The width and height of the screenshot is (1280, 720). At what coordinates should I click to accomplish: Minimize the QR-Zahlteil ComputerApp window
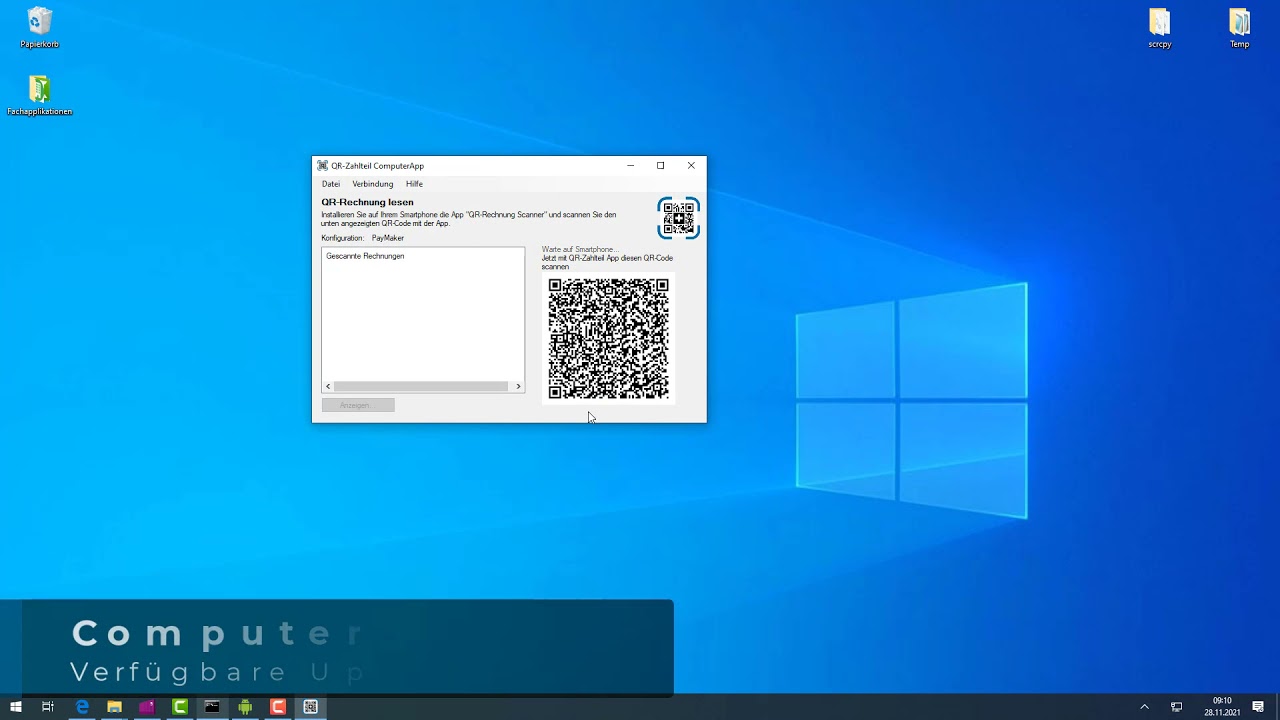coord(630,166)
